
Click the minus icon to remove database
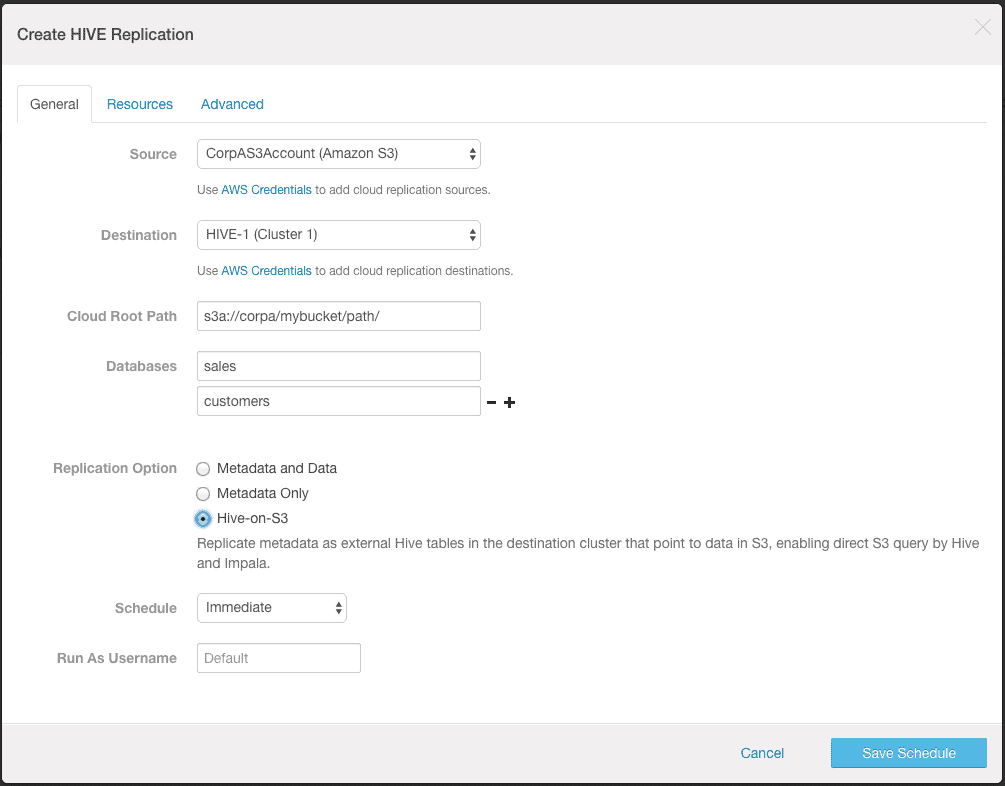pos(491,403)
